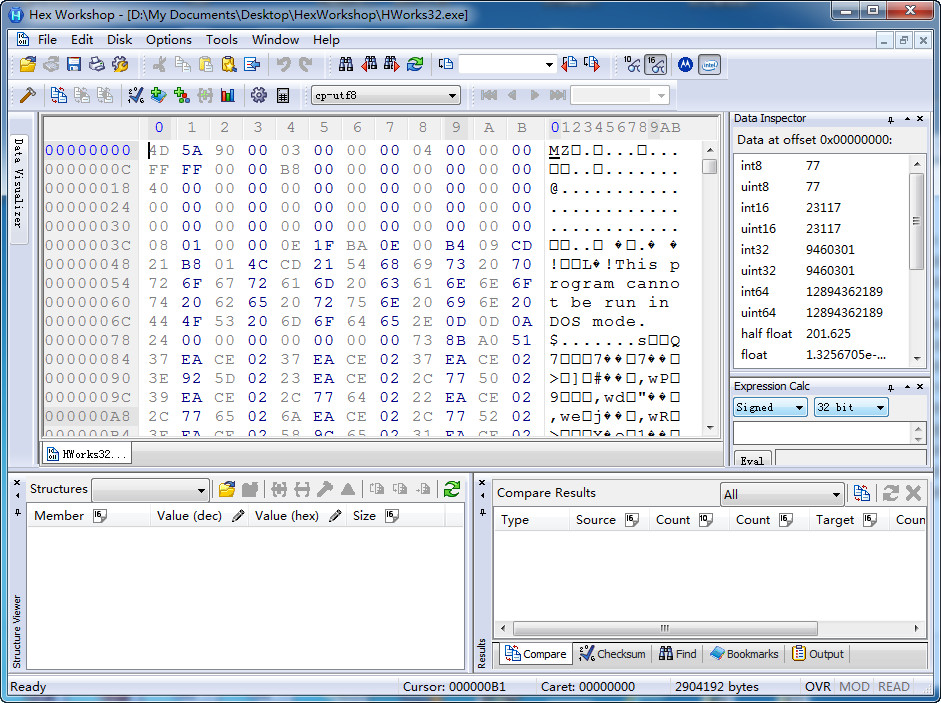Open the Tools menu
941x703 pixels.
222,40
